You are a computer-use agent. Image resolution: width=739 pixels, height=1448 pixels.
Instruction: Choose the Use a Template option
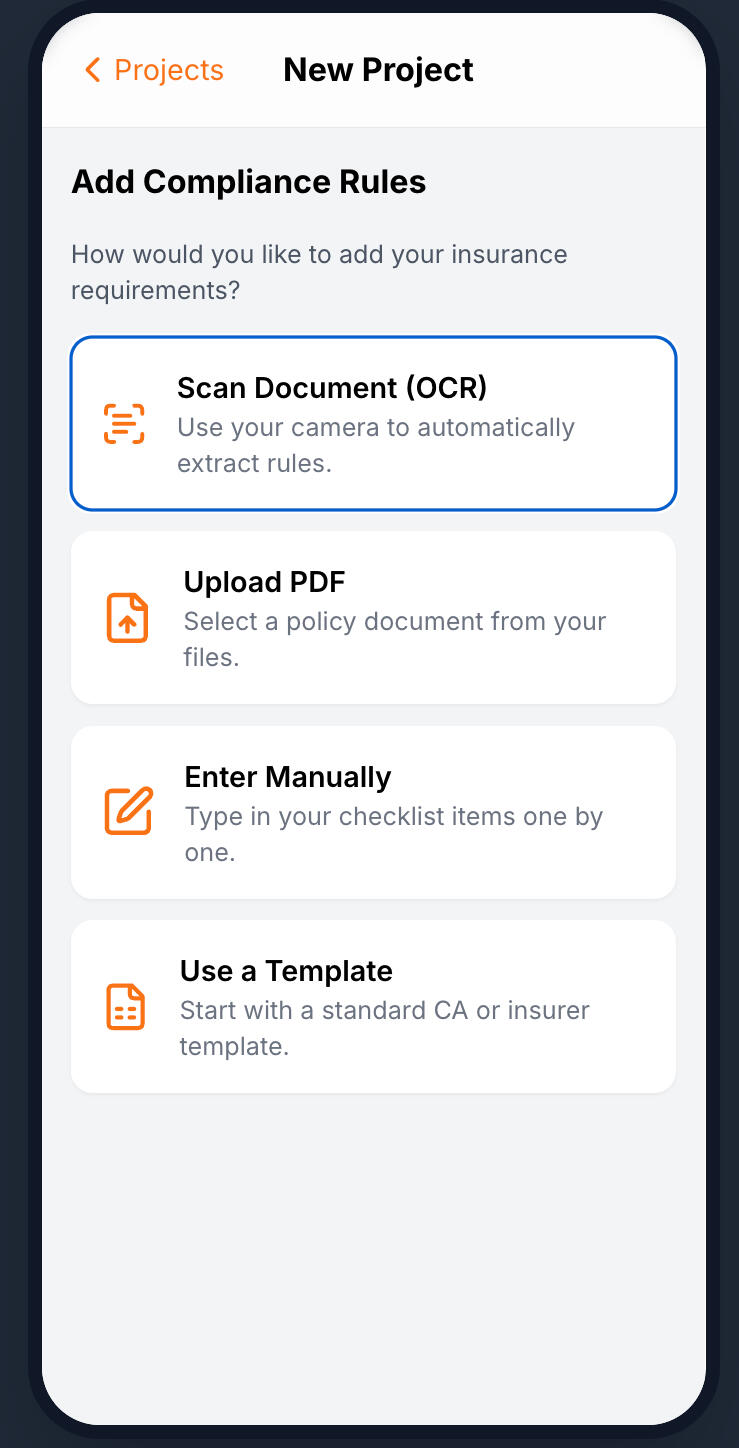(x=373, y=1006)
